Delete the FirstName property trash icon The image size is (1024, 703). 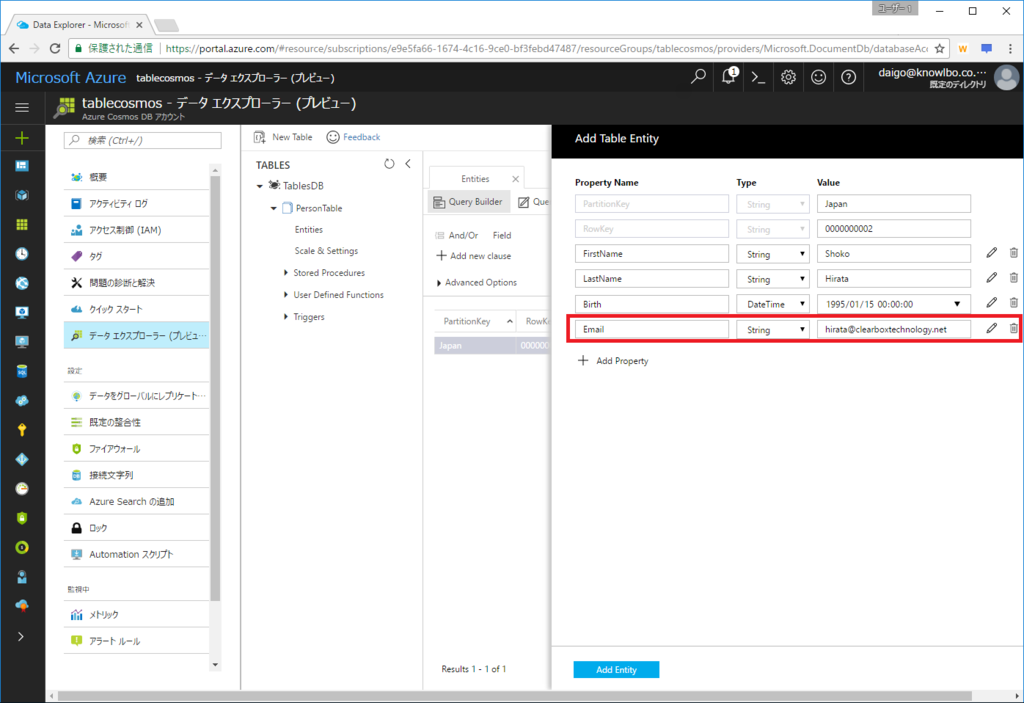pos(1014,253)
